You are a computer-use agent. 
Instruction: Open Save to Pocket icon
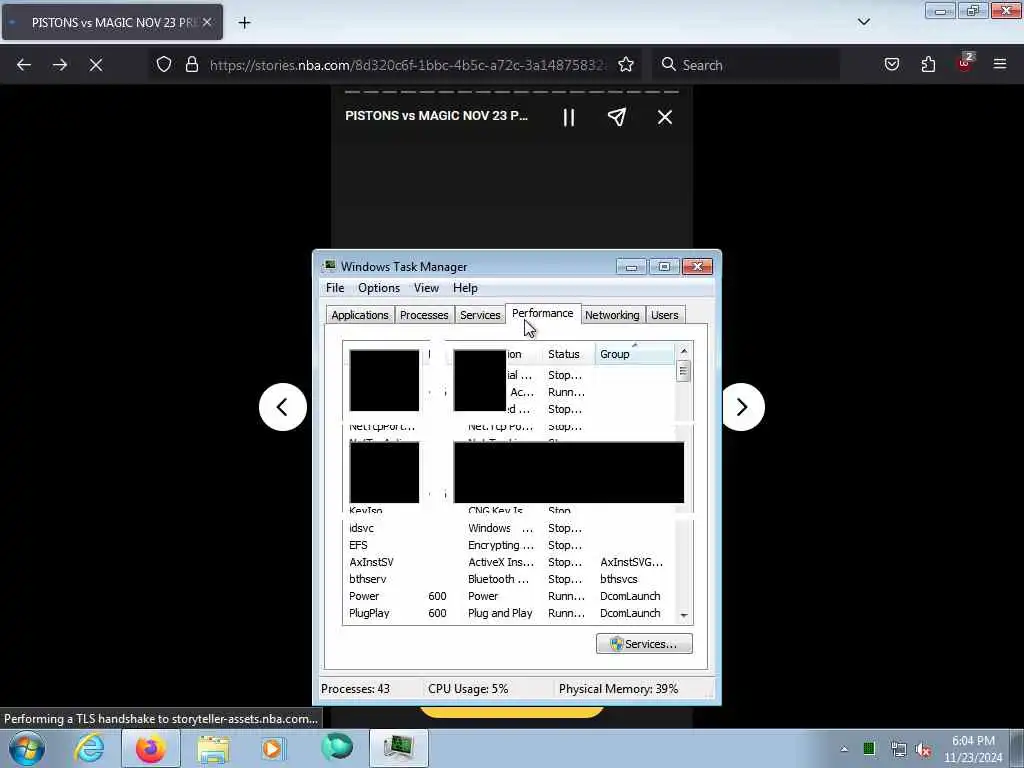pyautogui.click(x=892, y=64)
